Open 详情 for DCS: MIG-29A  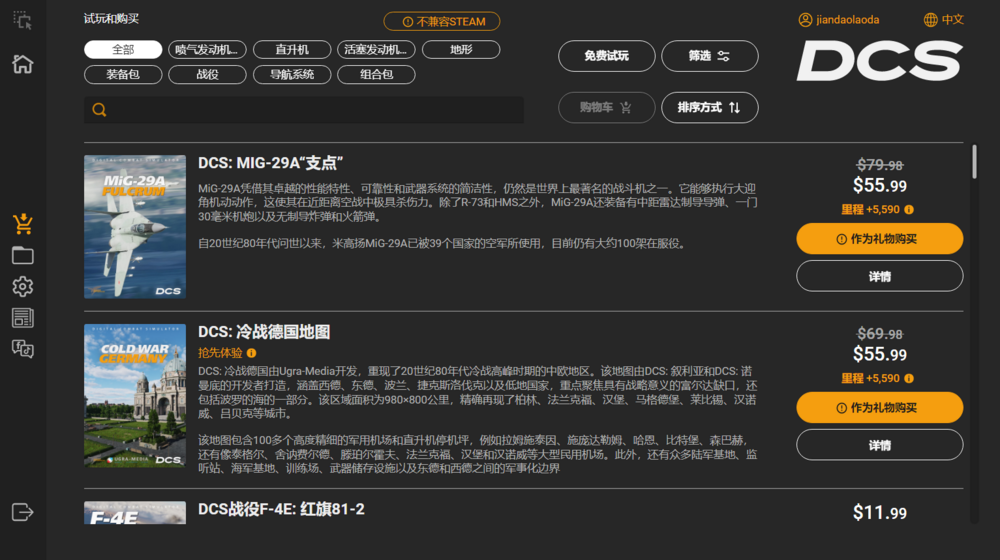point(879,276)
